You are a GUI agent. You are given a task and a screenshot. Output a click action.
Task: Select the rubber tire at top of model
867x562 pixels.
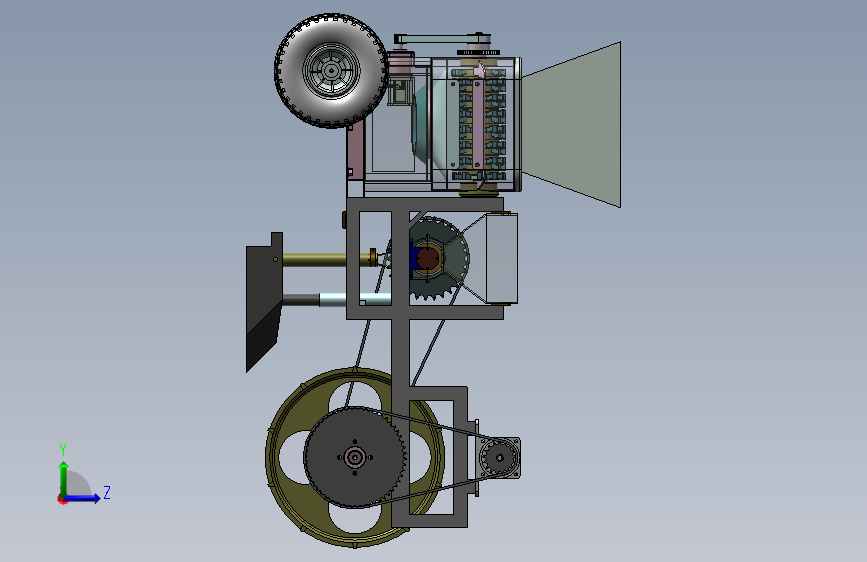331,71
